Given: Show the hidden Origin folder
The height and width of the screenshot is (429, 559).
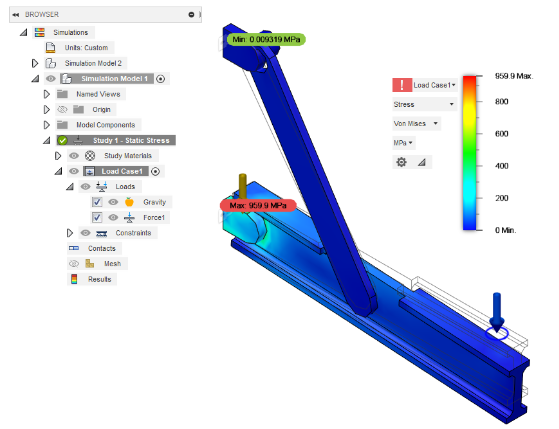Looking at the screenshot, I should (x=62, y=109).
